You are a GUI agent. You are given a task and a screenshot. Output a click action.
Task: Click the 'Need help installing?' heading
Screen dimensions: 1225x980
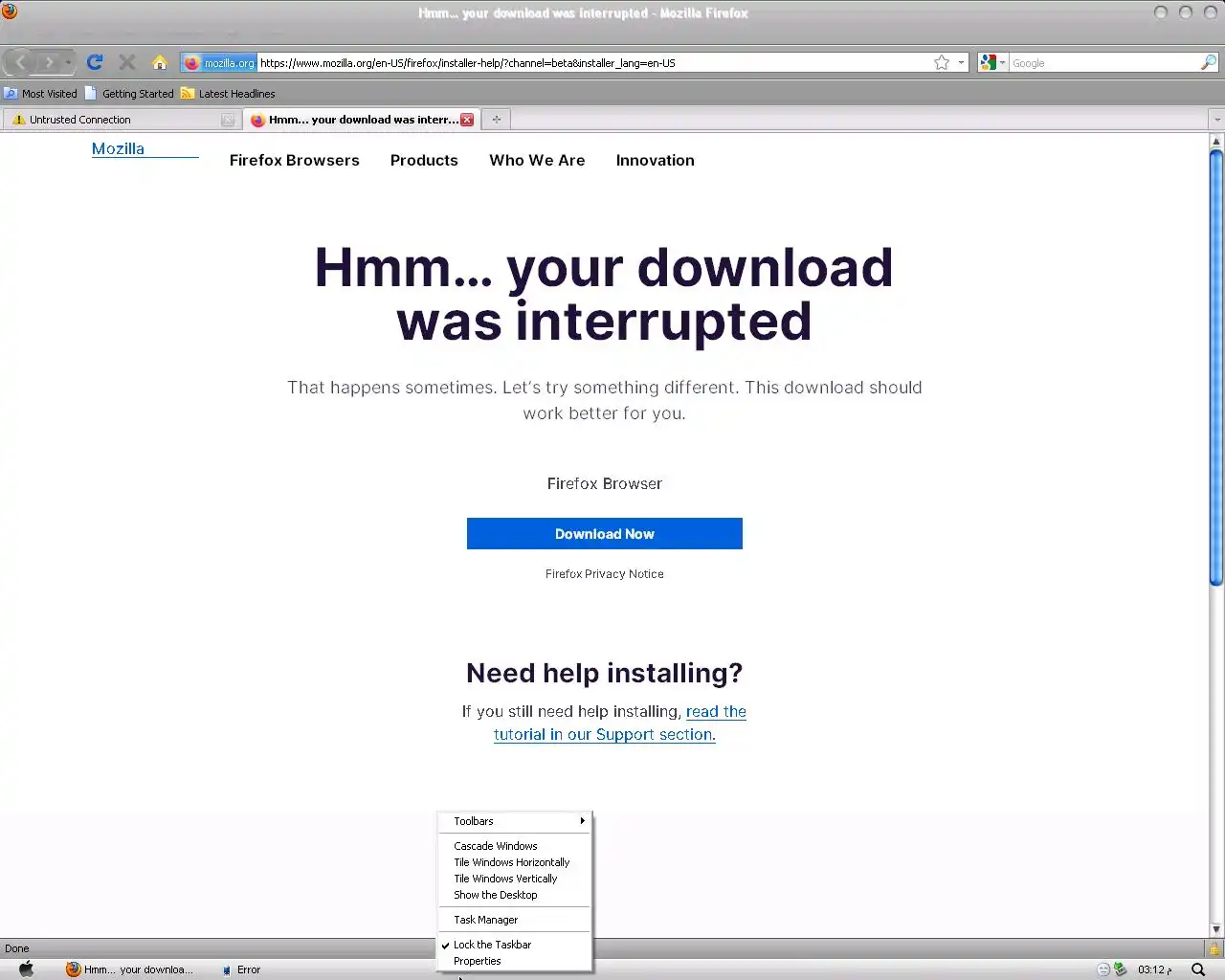click(605, 673)
